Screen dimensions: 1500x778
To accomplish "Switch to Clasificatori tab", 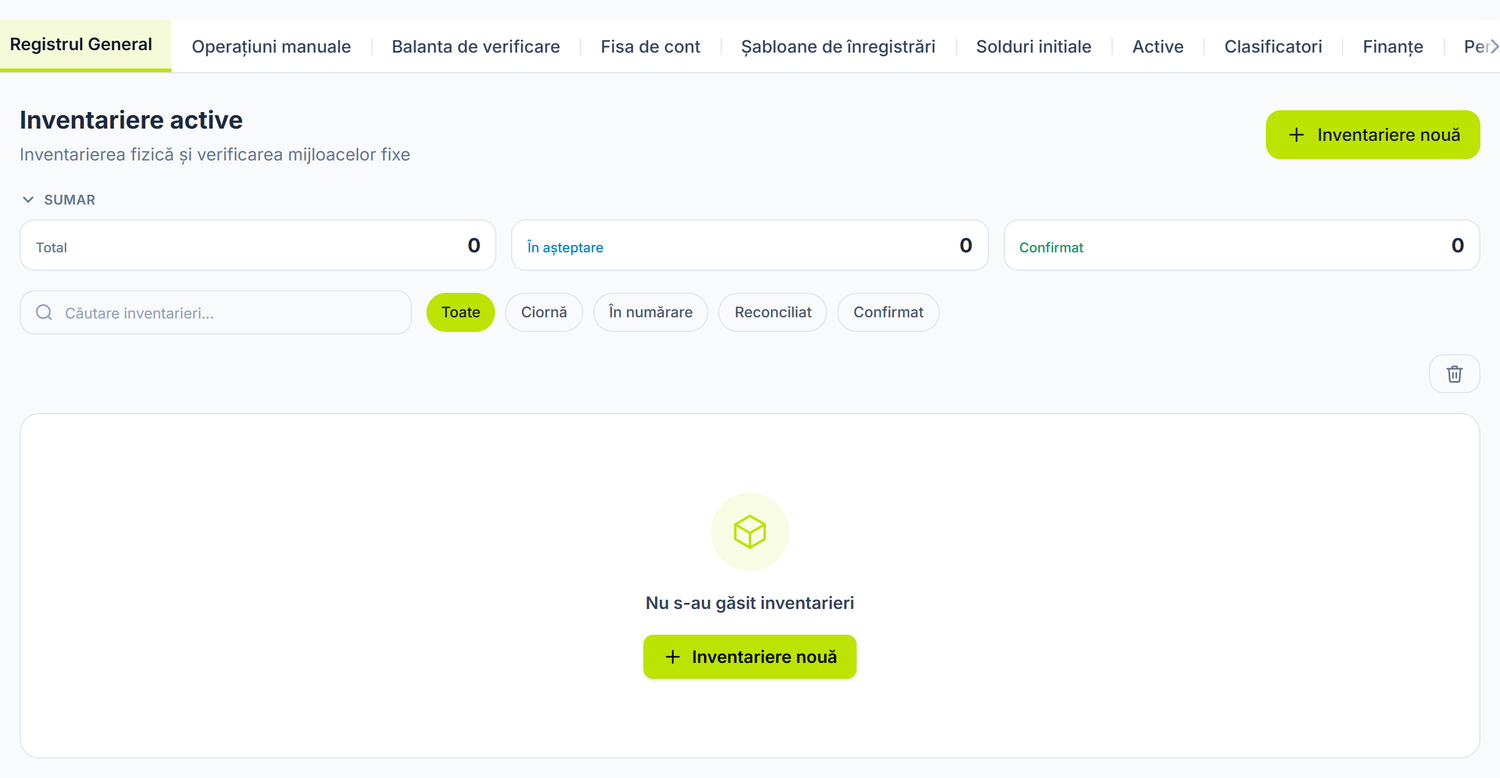I will click(x=1273, y=46).
